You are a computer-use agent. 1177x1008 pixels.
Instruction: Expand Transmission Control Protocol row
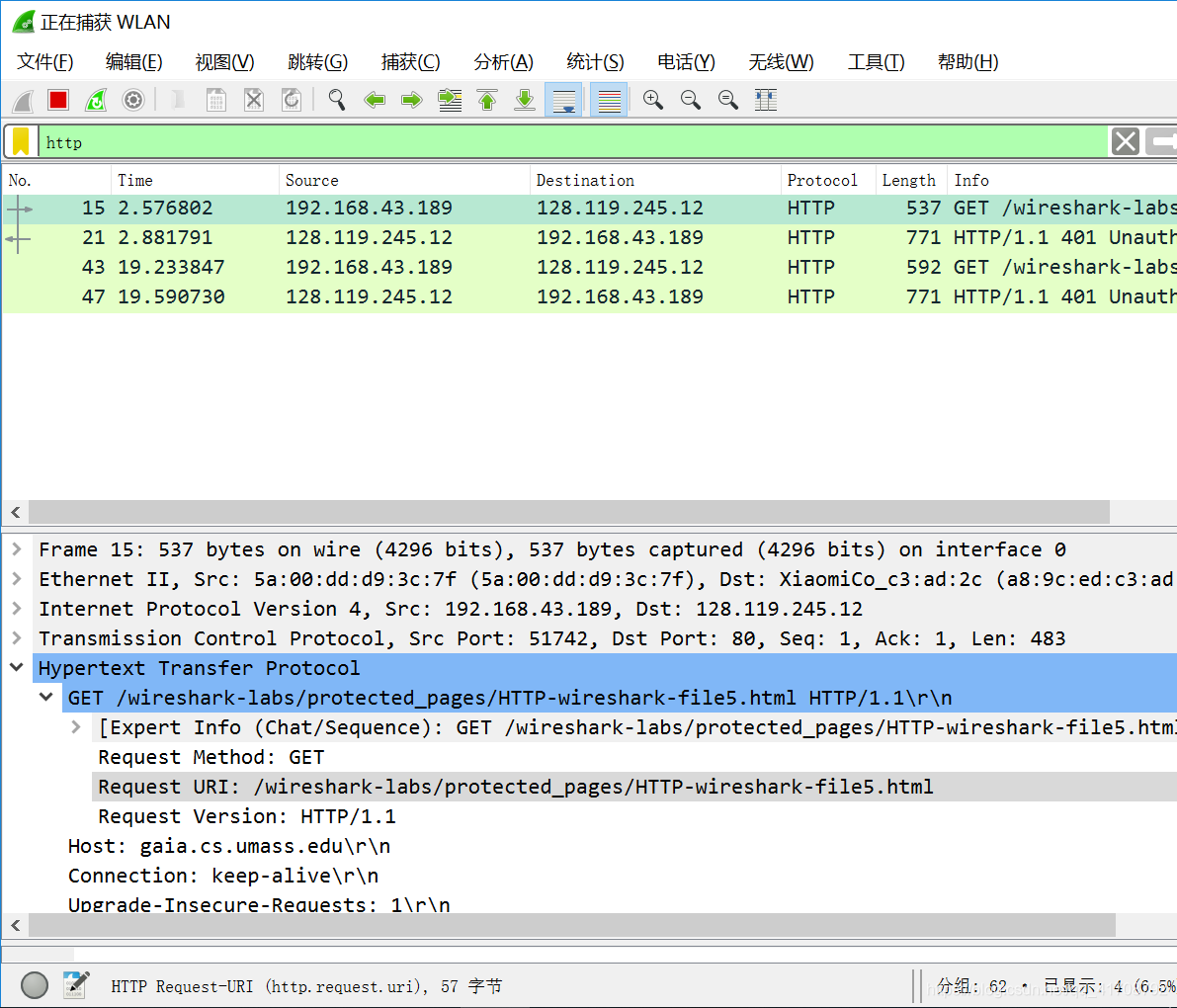[17, 638]
